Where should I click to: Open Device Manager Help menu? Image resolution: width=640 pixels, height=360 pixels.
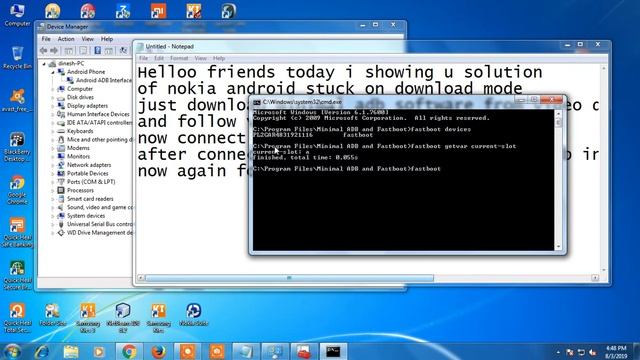coord(107,39)
